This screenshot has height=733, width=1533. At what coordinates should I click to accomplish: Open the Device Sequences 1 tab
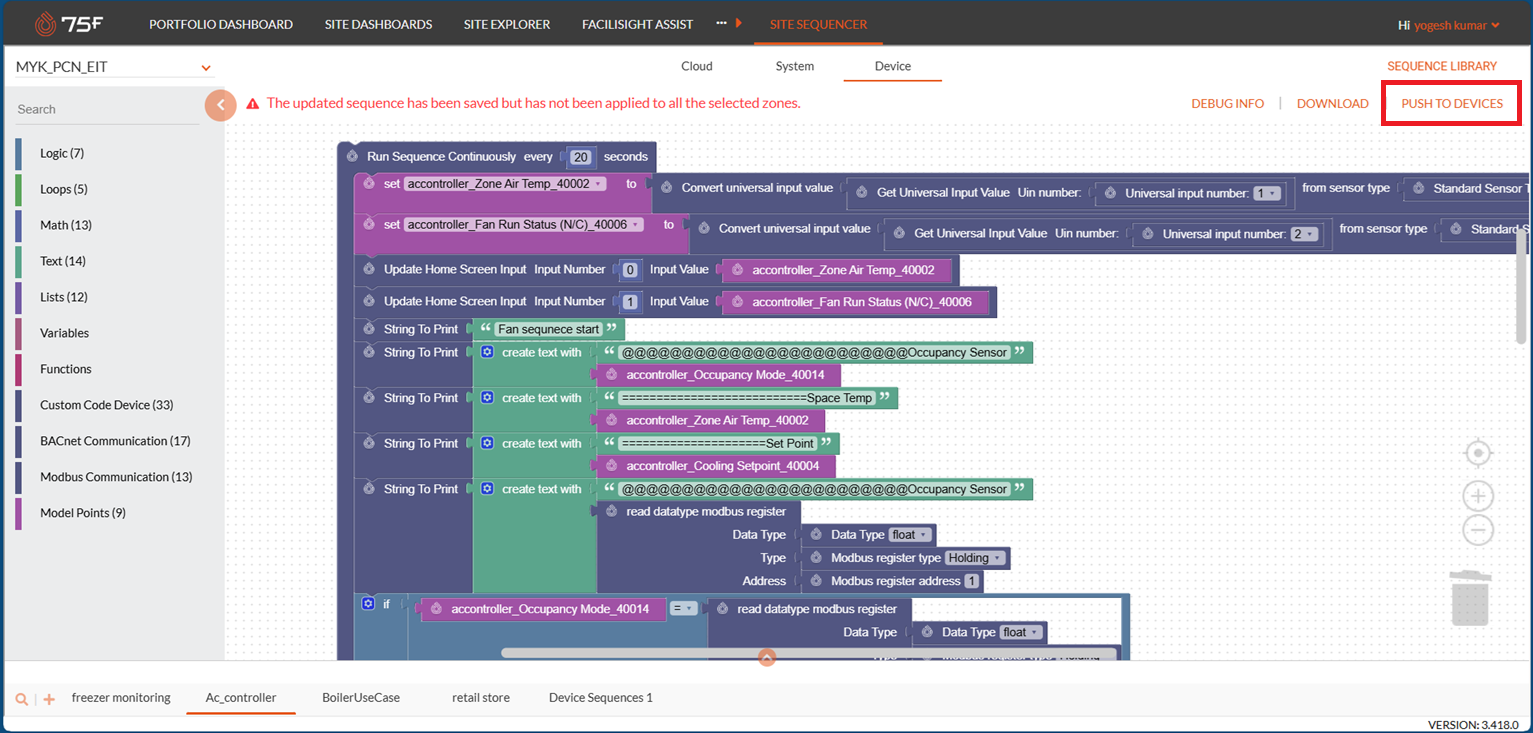pyautogui.click(x=601, y=698)
